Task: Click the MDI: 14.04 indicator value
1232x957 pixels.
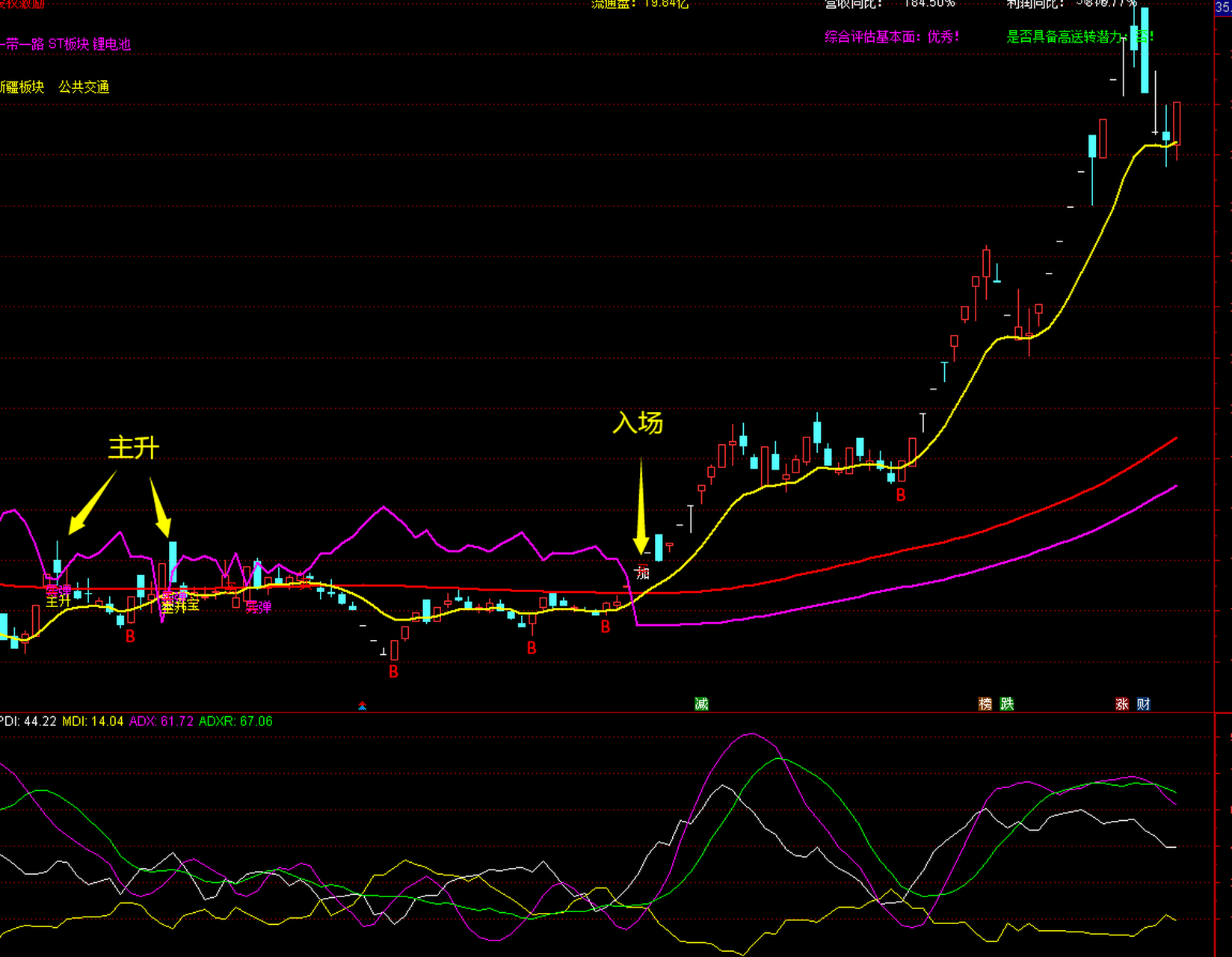Action: pos(93,721)
